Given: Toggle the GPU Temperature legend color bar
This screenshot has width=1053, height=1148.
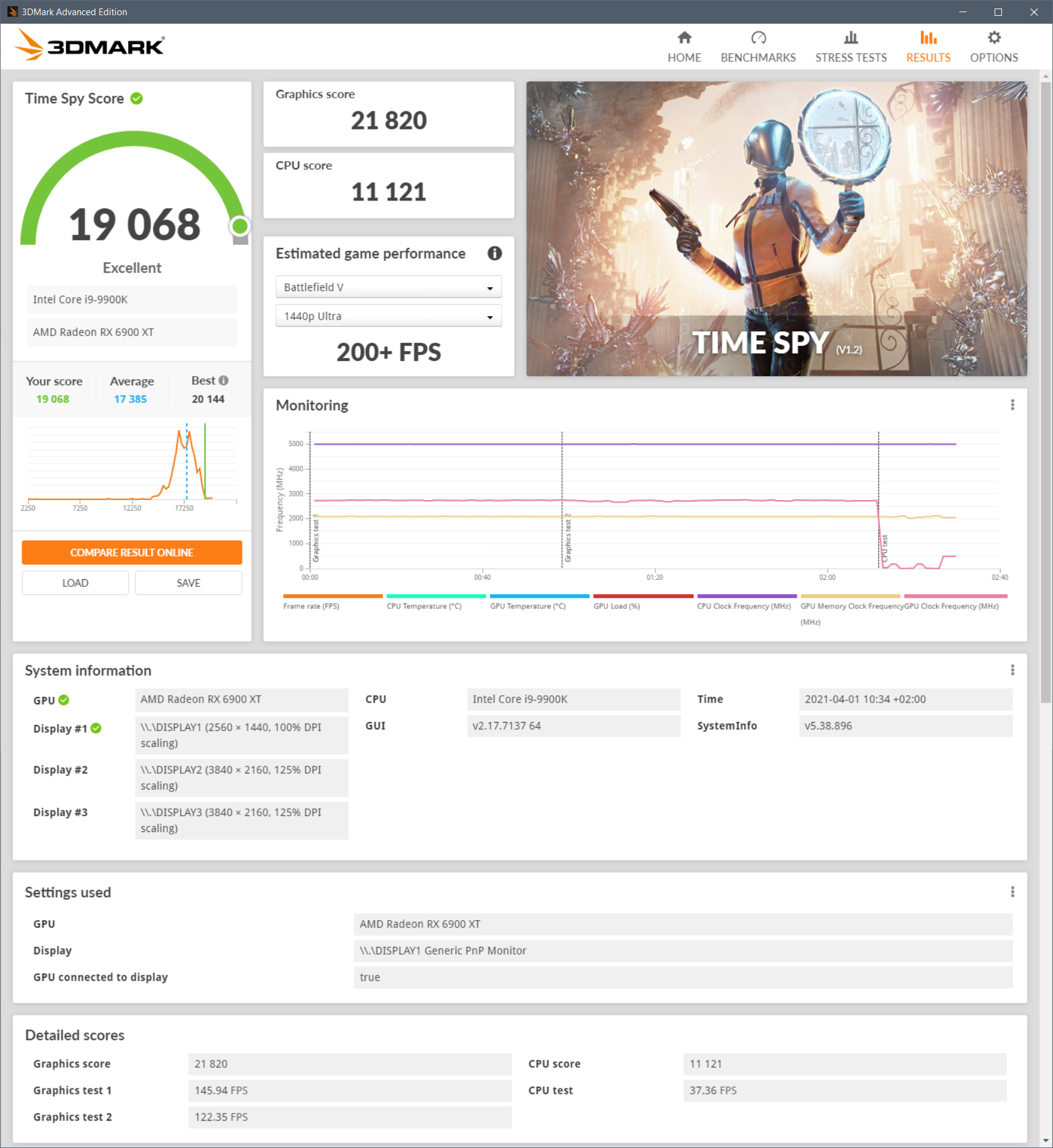Looking at the screenshot, I should [x=539, y=596].
